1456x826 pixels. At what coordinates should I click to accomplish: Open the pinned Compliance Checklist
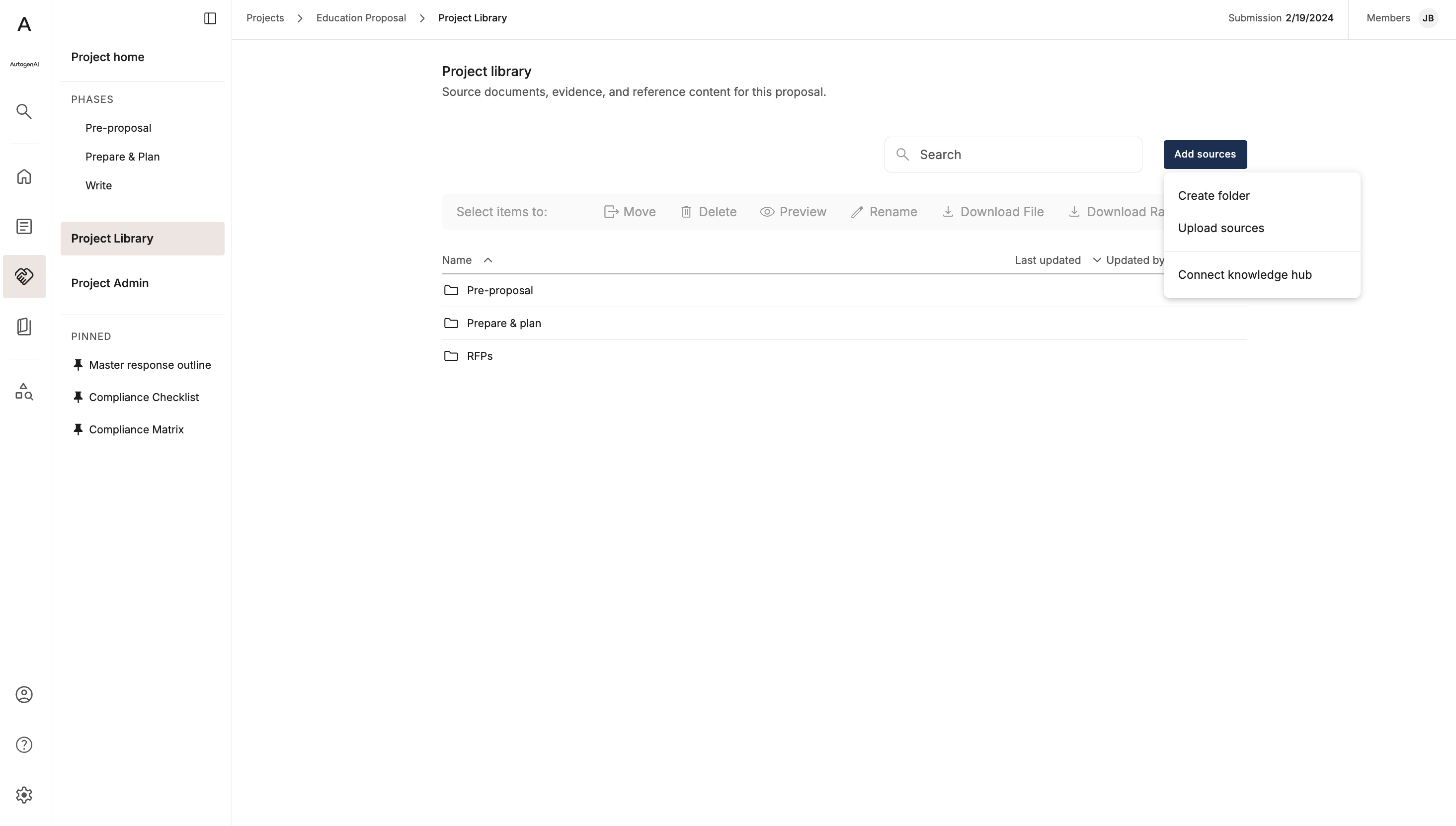(x=144, y=397)
